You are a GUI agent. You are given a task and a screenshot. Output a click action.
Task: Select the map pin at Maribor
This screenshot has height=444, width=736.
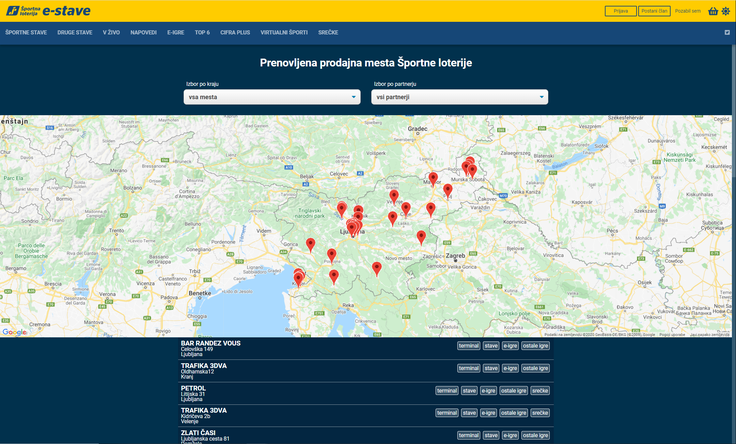pyautogui.click(x=433, y=179)
